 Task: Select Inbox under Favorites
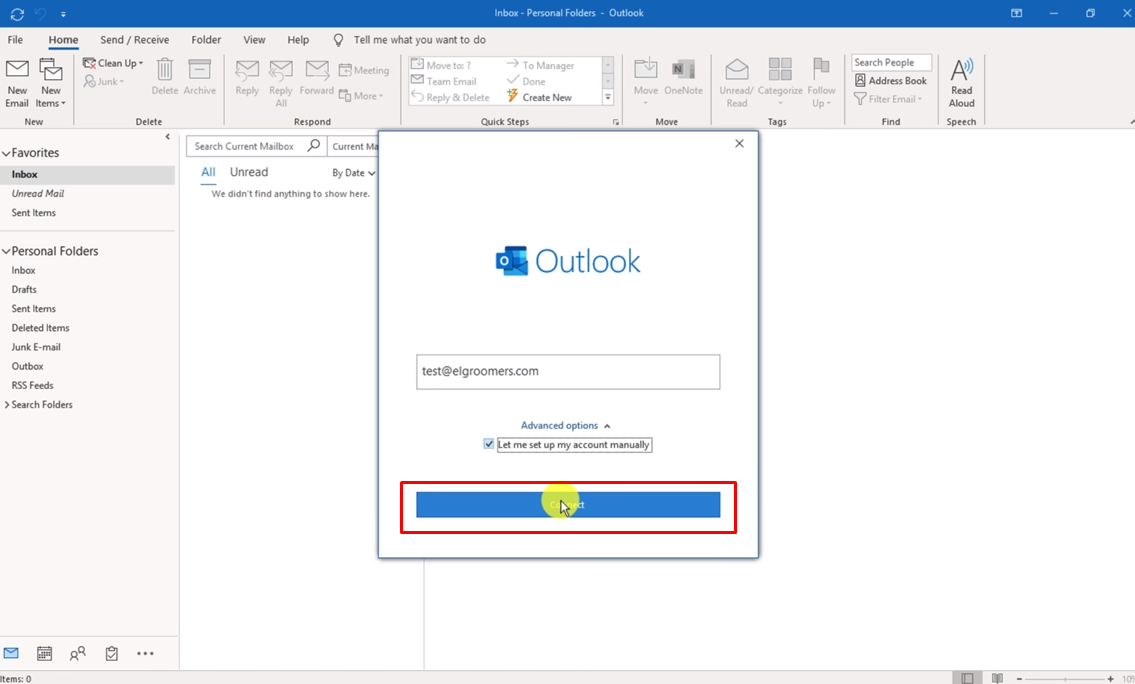(x=88, y=174)
